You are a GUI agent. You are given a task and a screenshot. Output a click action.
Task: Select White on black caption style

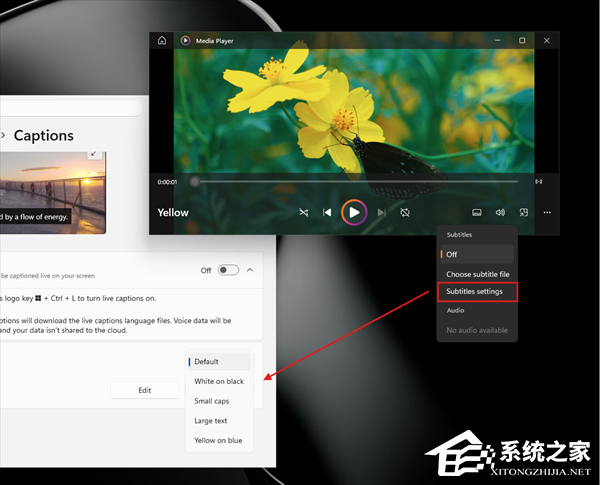pyautogui.click(x=220, y=381)
